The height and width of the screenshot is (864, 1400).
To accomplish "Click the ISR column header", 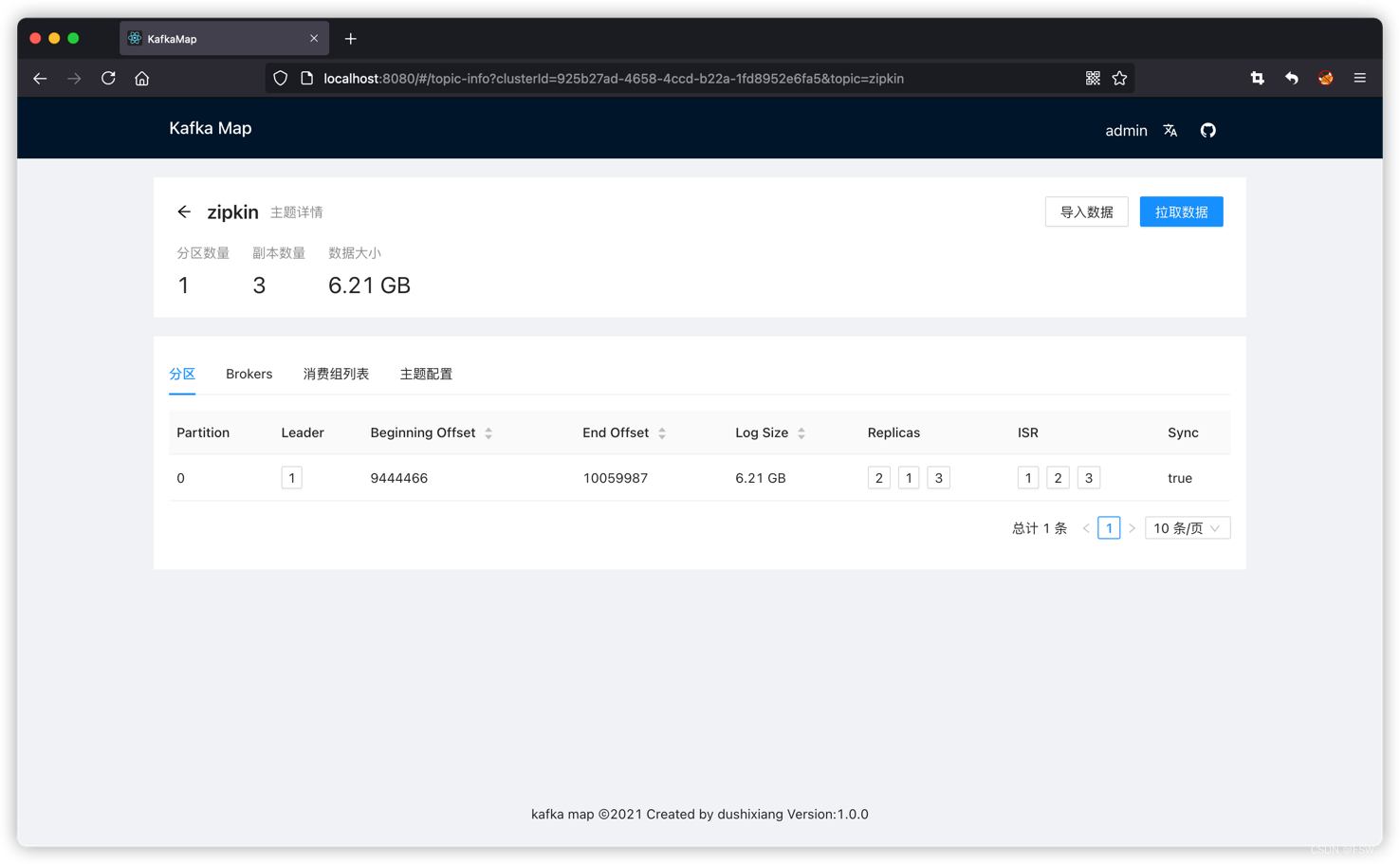I will pos(1028,432).
